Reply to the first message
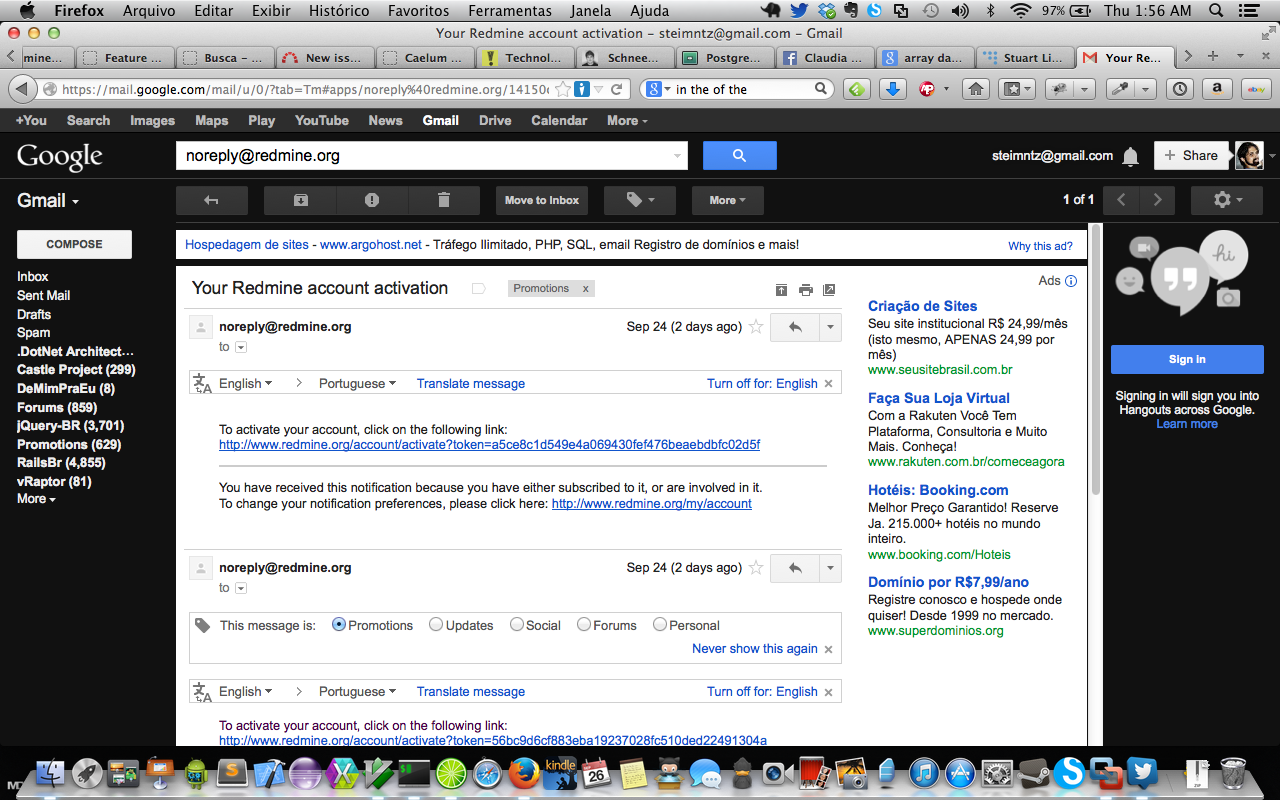The height and width of the screenshot is (800, 1280). (795, 327)
